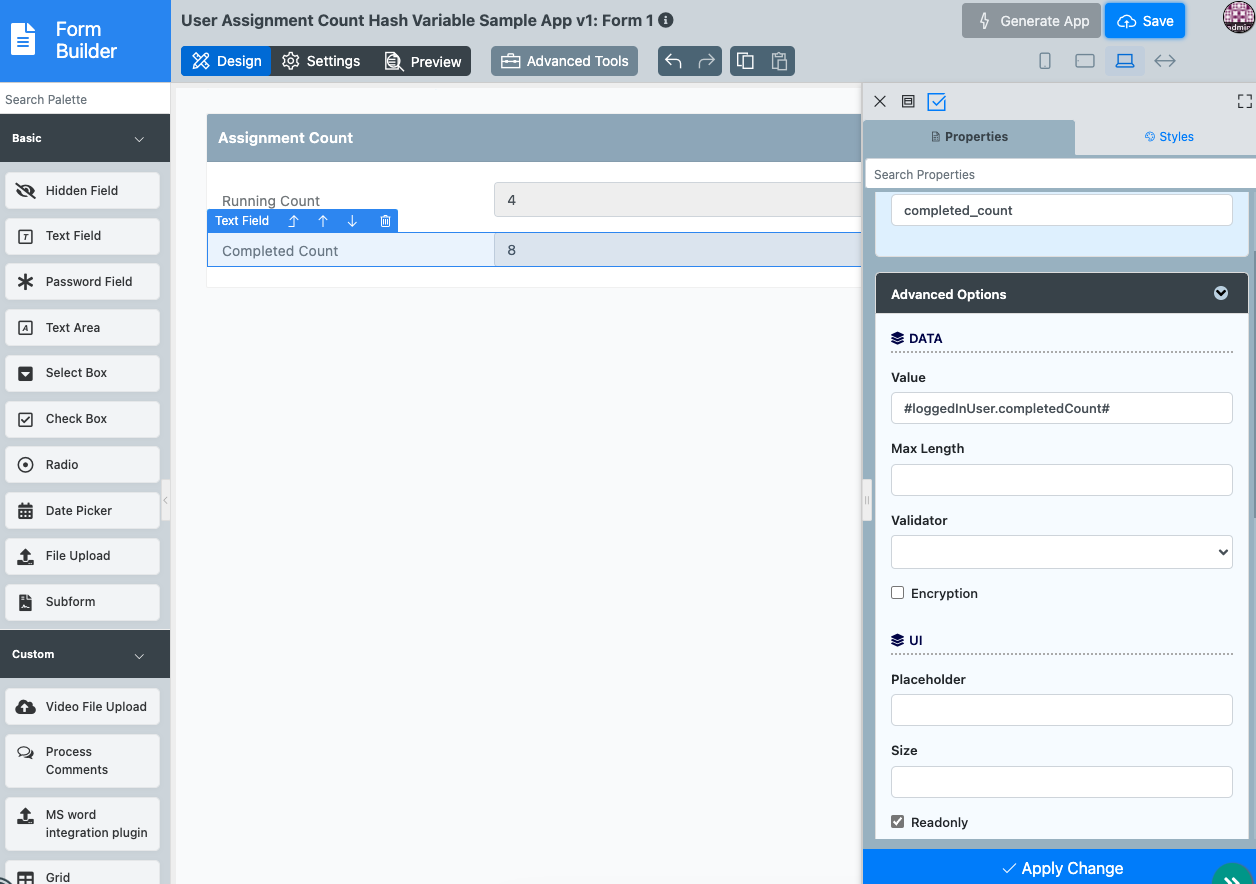Image resolution: width=1256 pixels, height=884 pixels.
Task: Add Hidden Field from the palette
Action: [x=82, y=190]
